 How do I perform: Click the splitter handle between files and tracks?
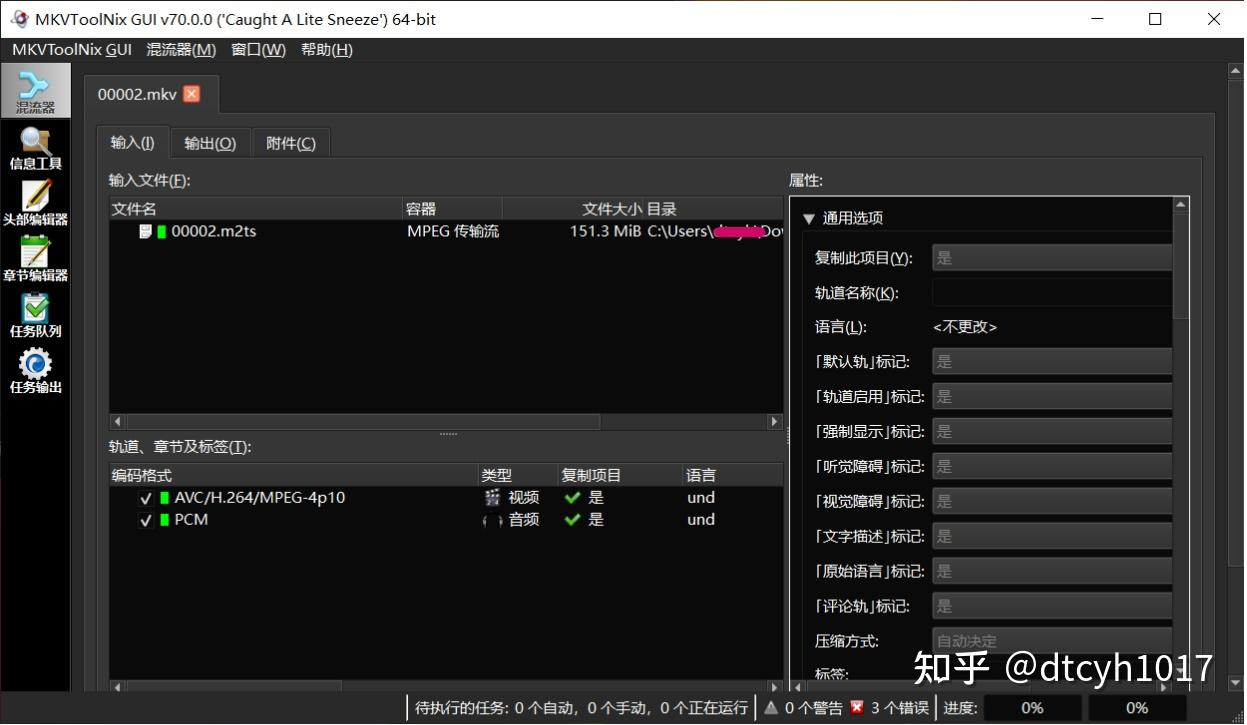(447, 434)
